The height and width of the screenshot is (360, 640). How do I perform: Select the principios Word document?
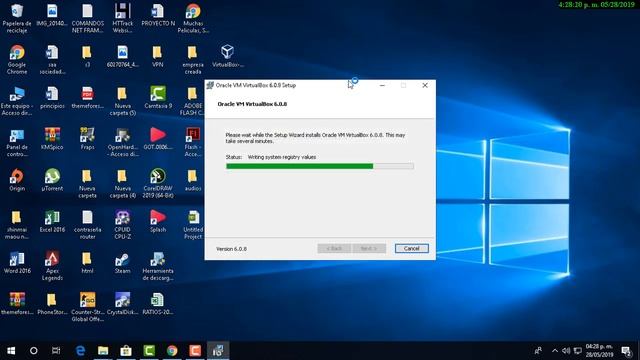(52, 98)
